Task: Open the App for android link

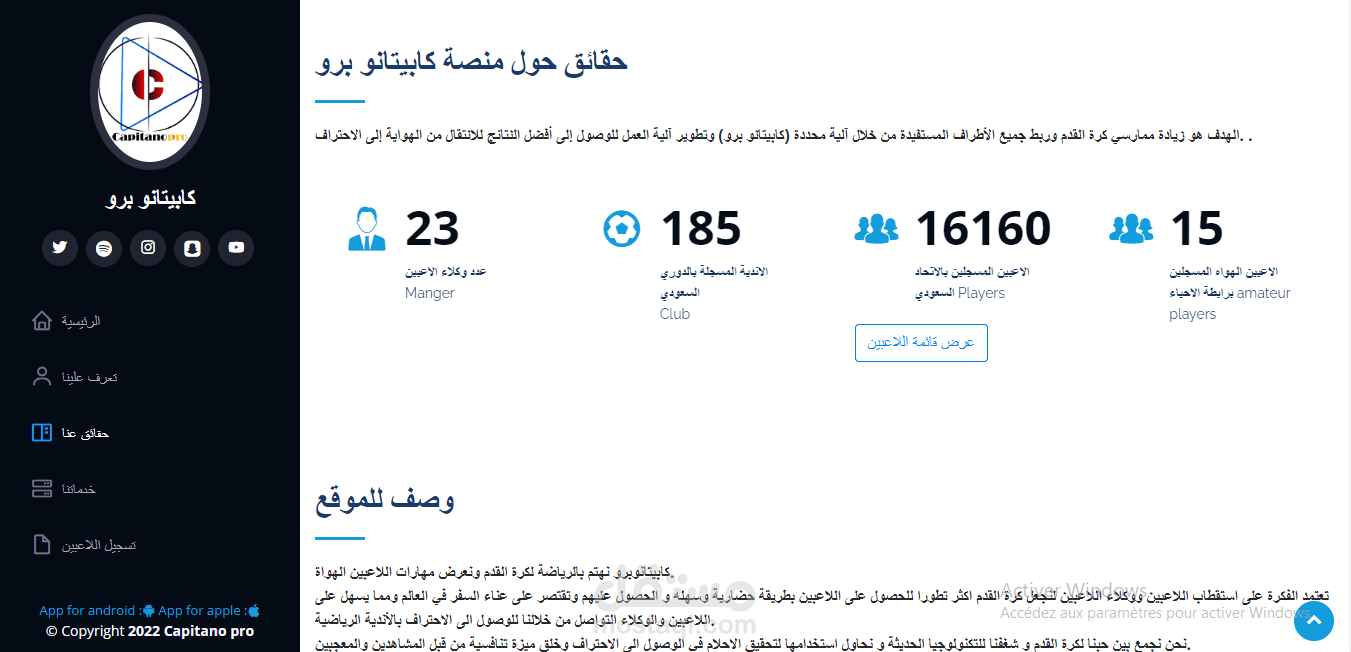Action: coord(97,610)
